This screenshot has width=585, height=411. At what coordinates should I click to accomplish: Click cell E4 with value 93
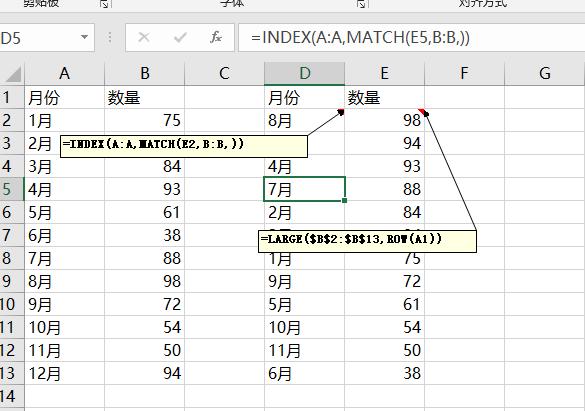coord(384,166)
